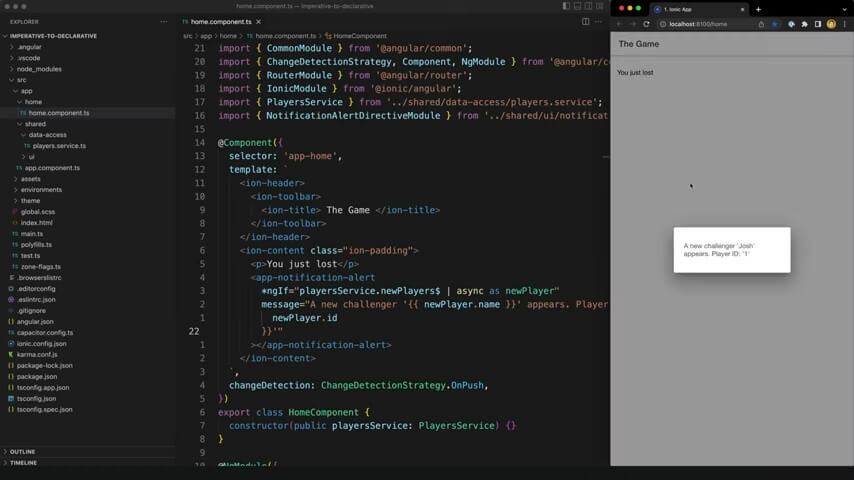Click the split editor right icon
854x480 pixels.
(x=585, y=22)
